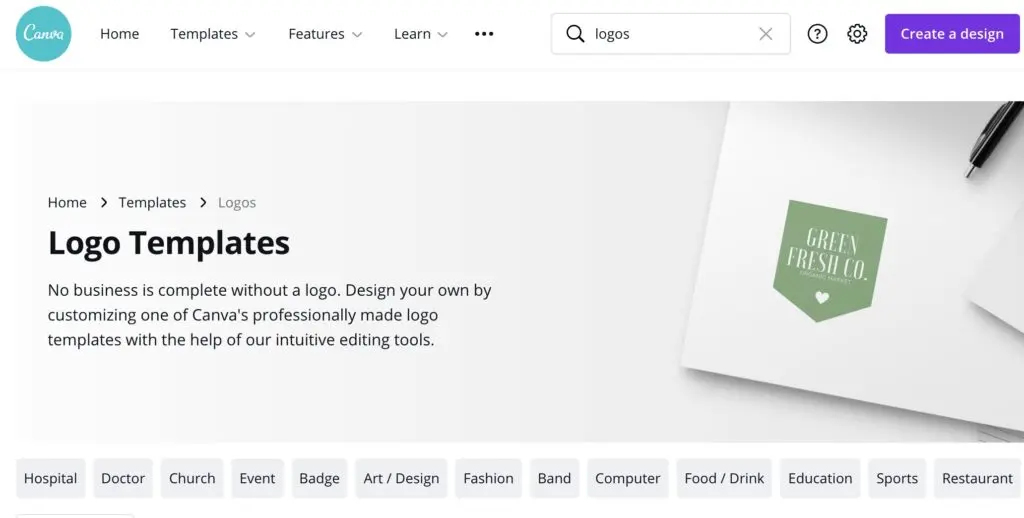Open the three-dot more menu
This screenshot has height=518, width=1024.
point(484,34)
